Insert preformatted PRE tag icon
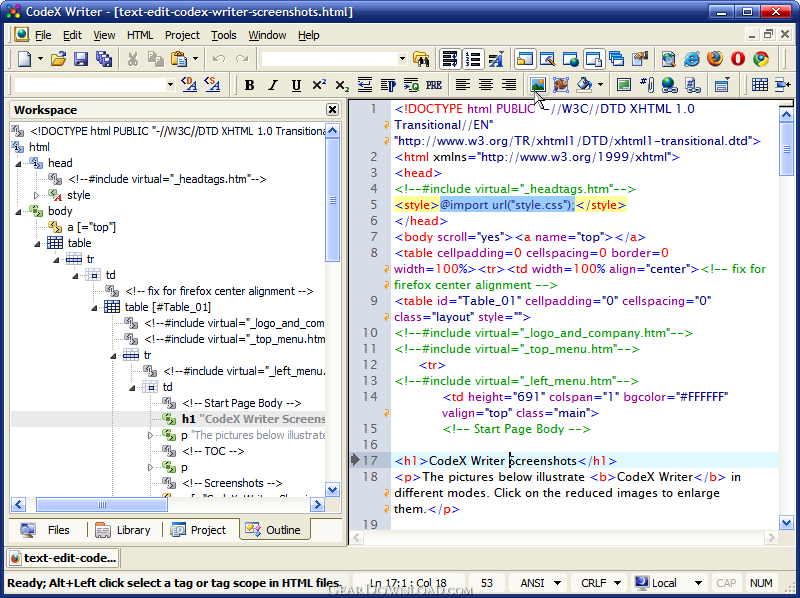 [434, 85]
